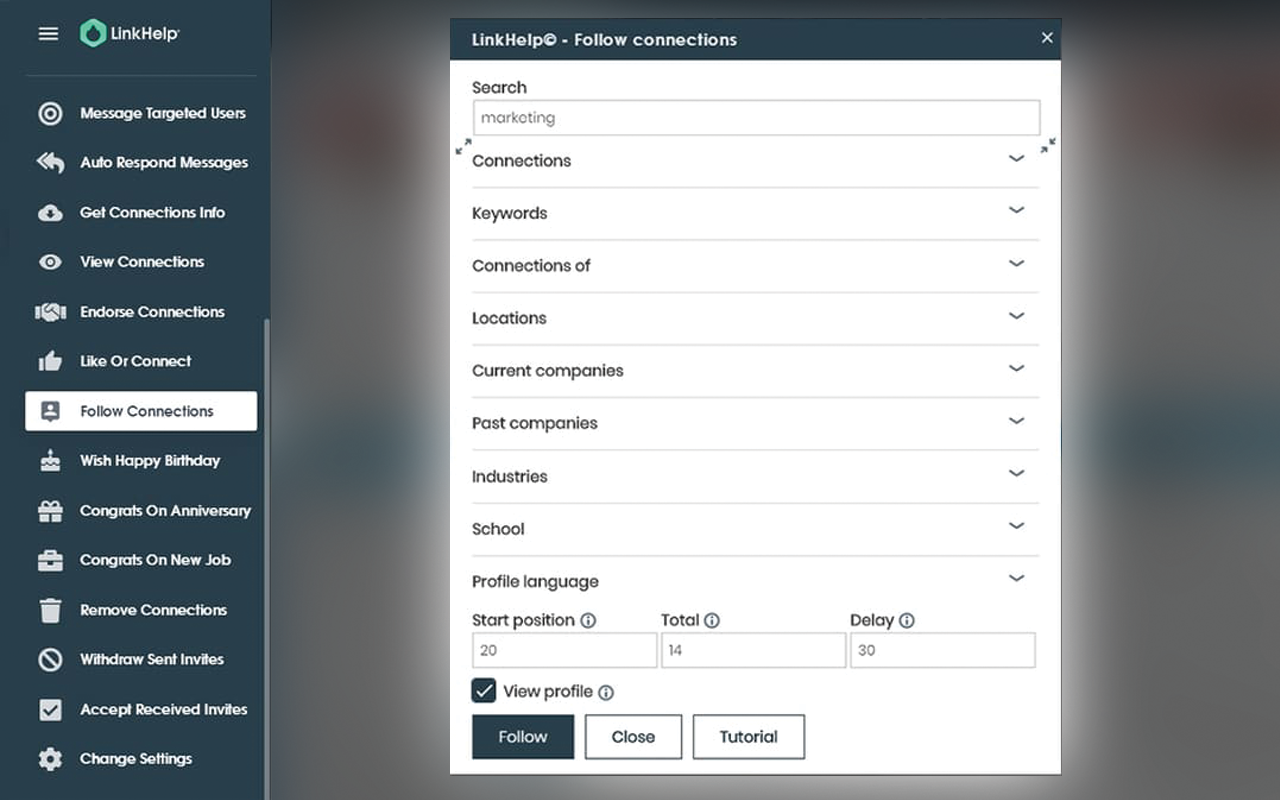Select Withdraw Sent Invites menu item

point(141,659)
